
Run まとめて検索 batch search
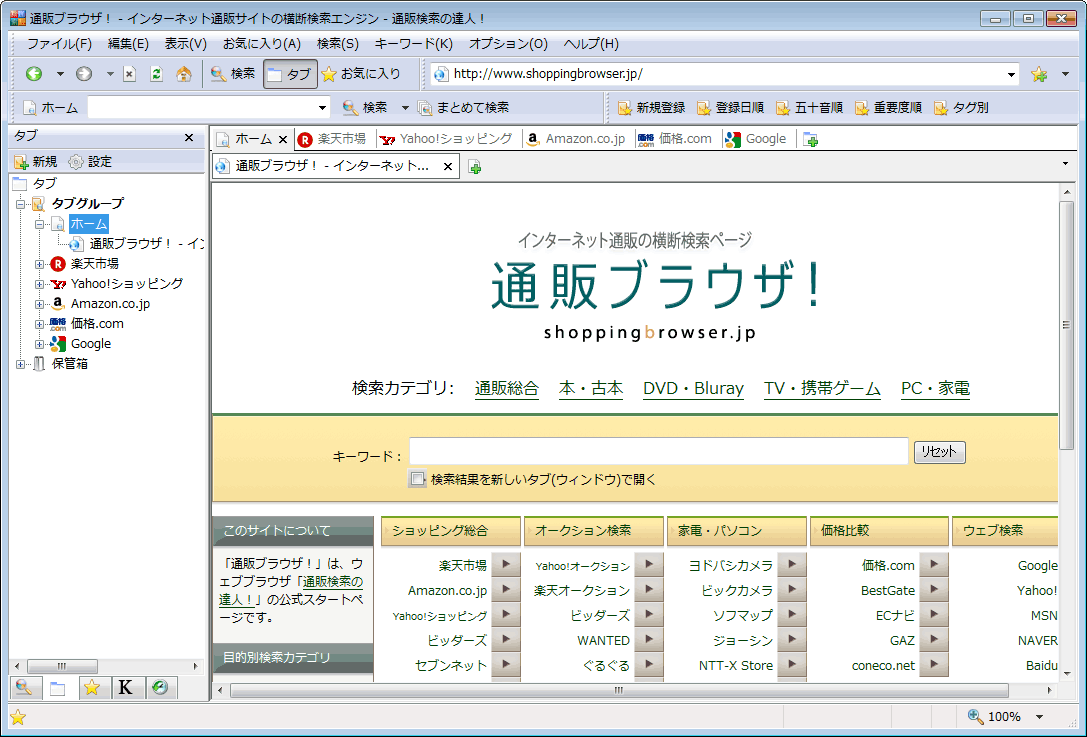pos(464,107)
